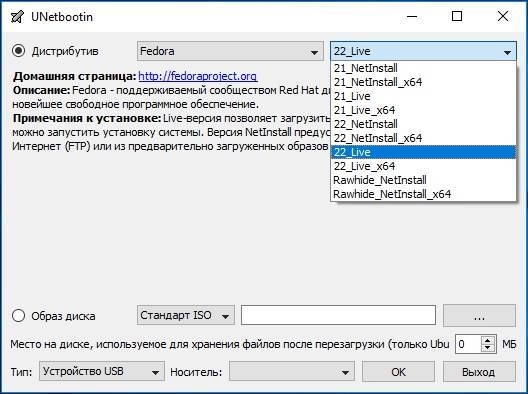Click the Выход button
Screen dimensions: 528x394
tap(479, 372)
